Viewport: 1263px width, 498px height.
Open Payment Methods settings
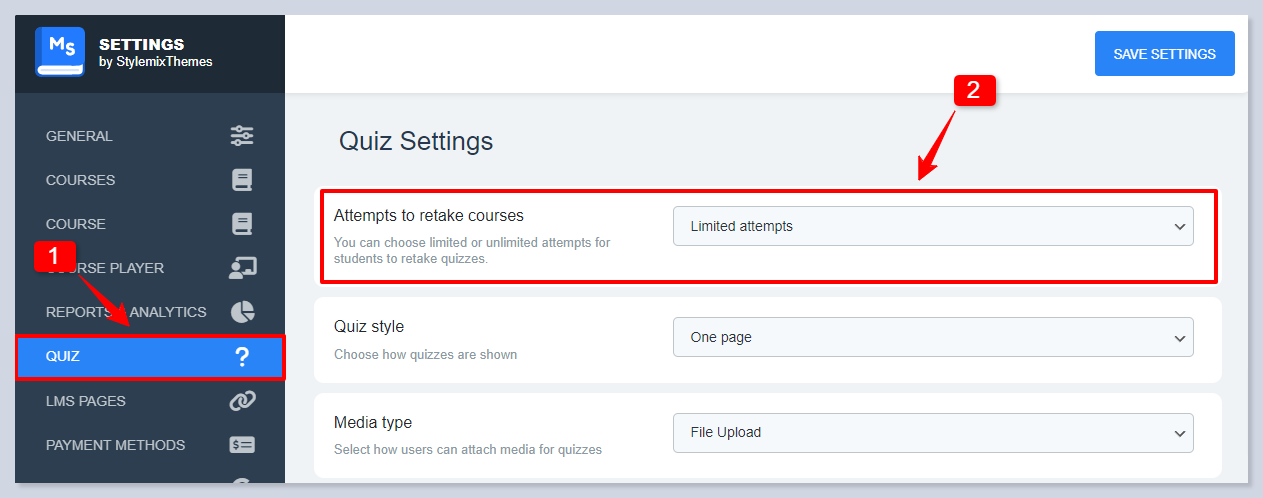(x=115, y=445)
